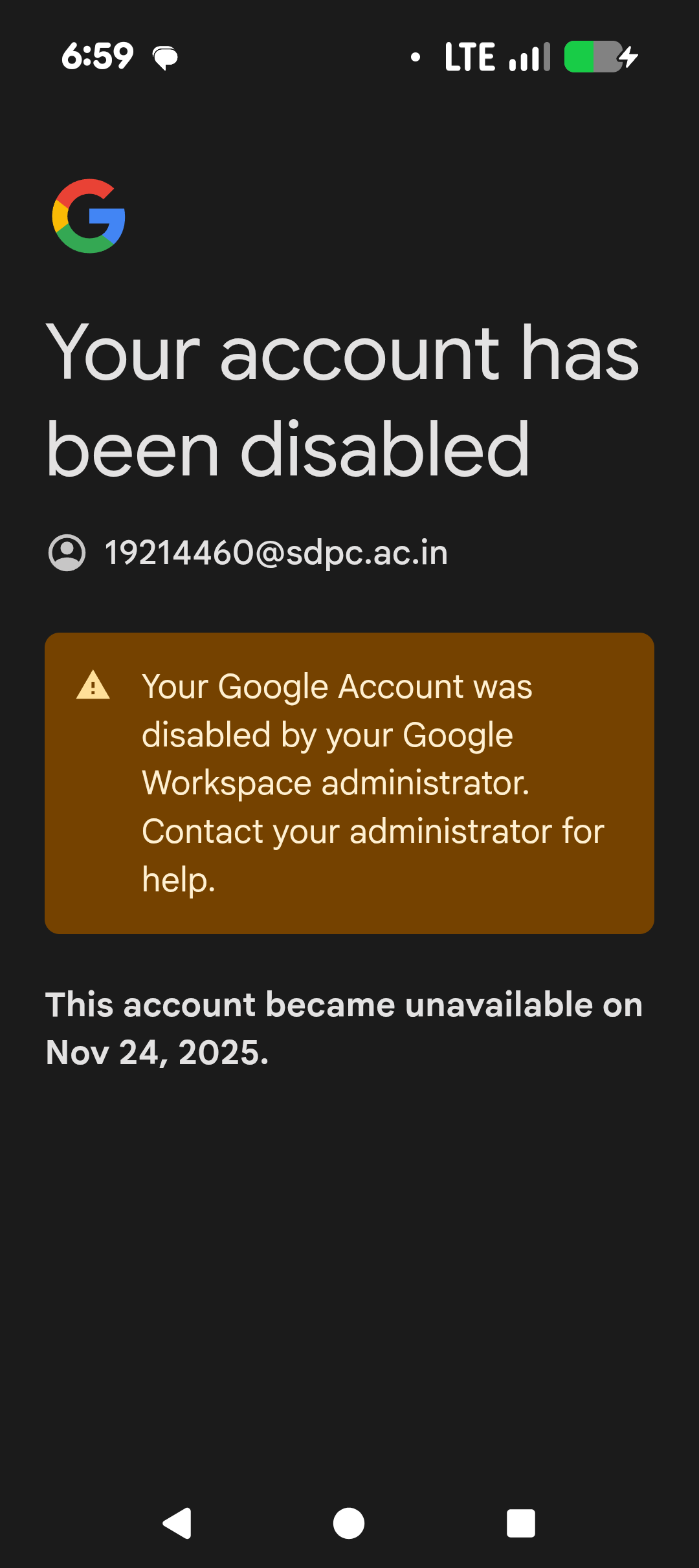This screenshot has width=699, height=1568.
Task: Tap the LTE network indicator
Action: point(470,57)
